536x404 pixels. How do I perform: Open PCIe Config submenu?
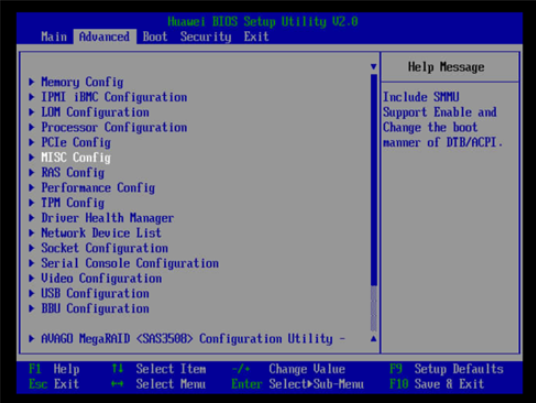tap(76, 143)
